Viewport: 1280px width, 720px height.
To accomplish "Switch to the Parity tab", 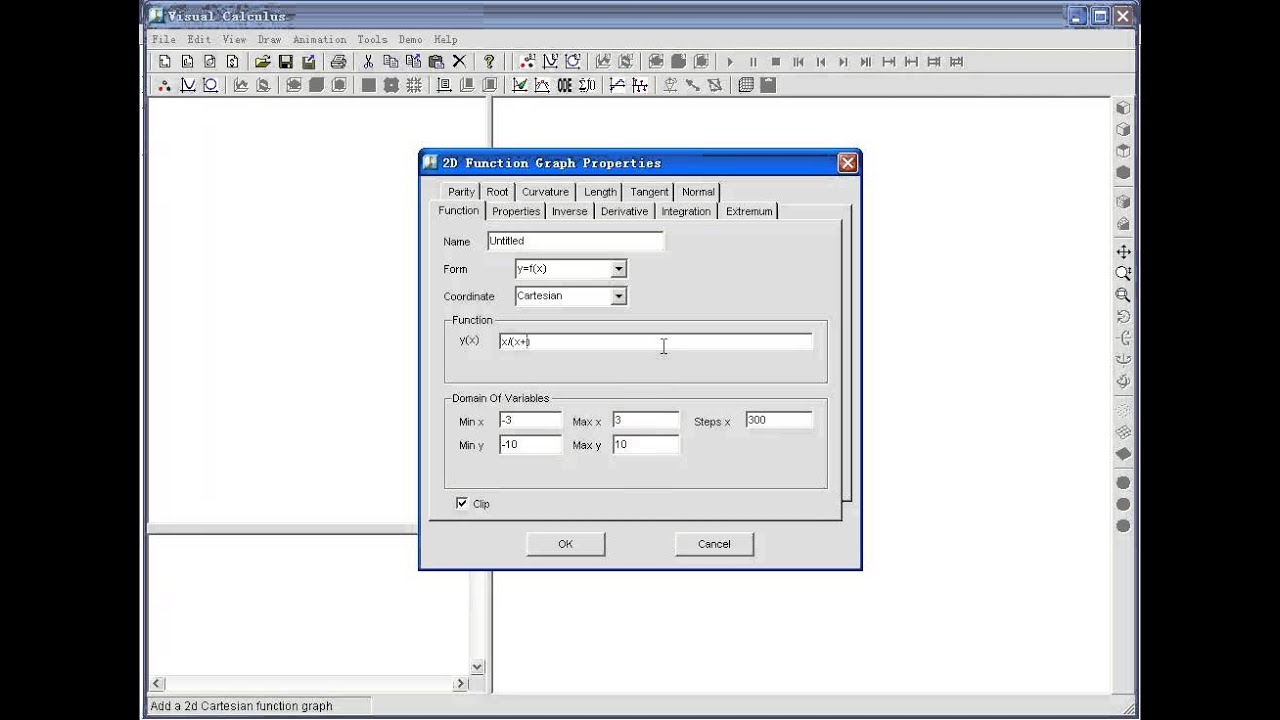I will coord(461,192).
